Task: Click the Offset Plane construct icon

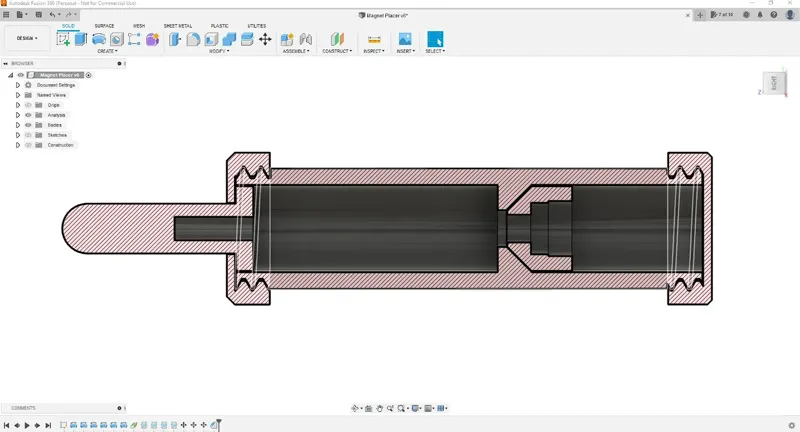Action: (337, 39)
